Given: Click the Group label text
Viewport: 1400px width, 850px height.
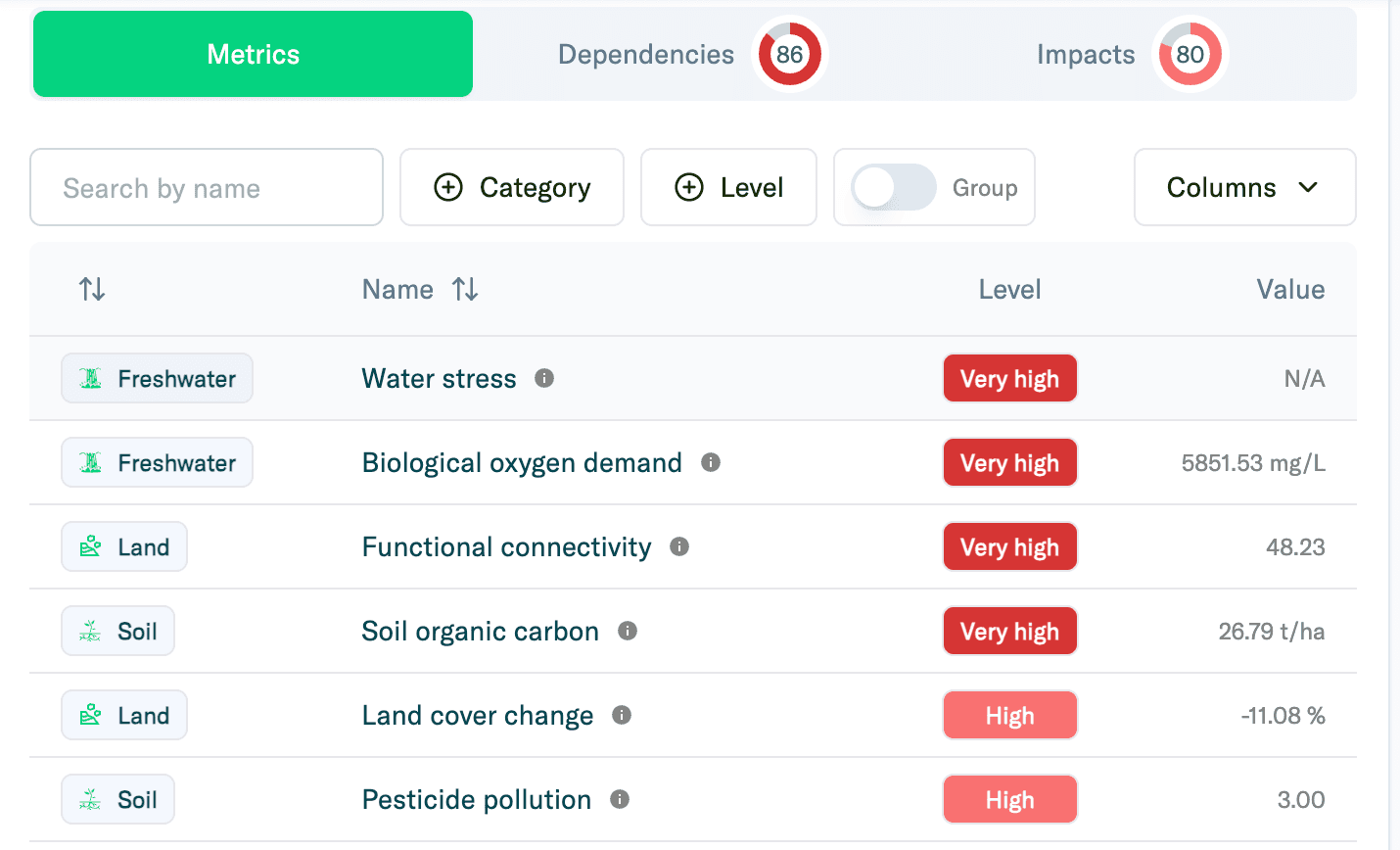Looking at the screenshot, I should click(x=985, y=187).
